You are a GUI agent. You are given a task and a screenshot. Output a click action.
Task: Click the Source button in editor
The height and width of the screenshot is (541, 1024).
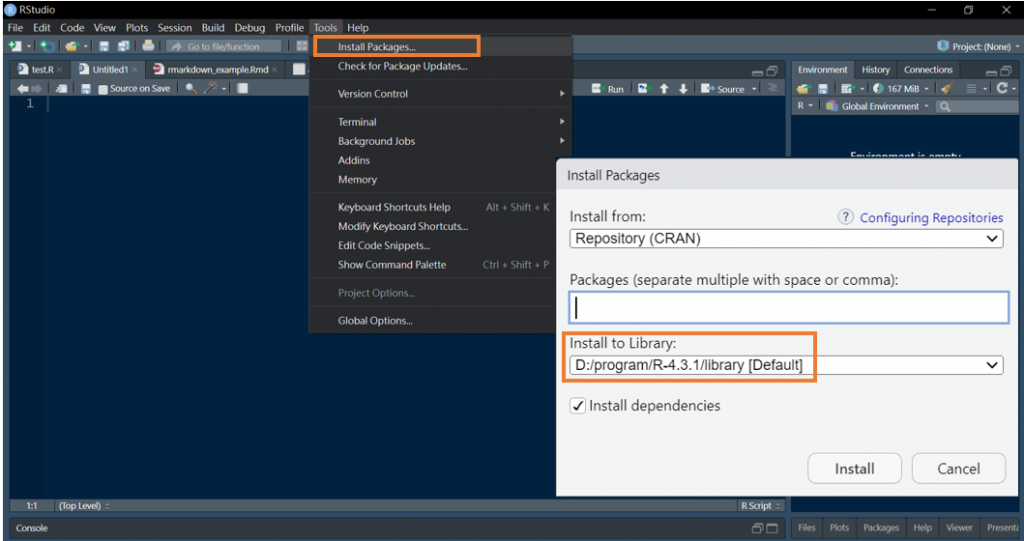click(723, 89)
